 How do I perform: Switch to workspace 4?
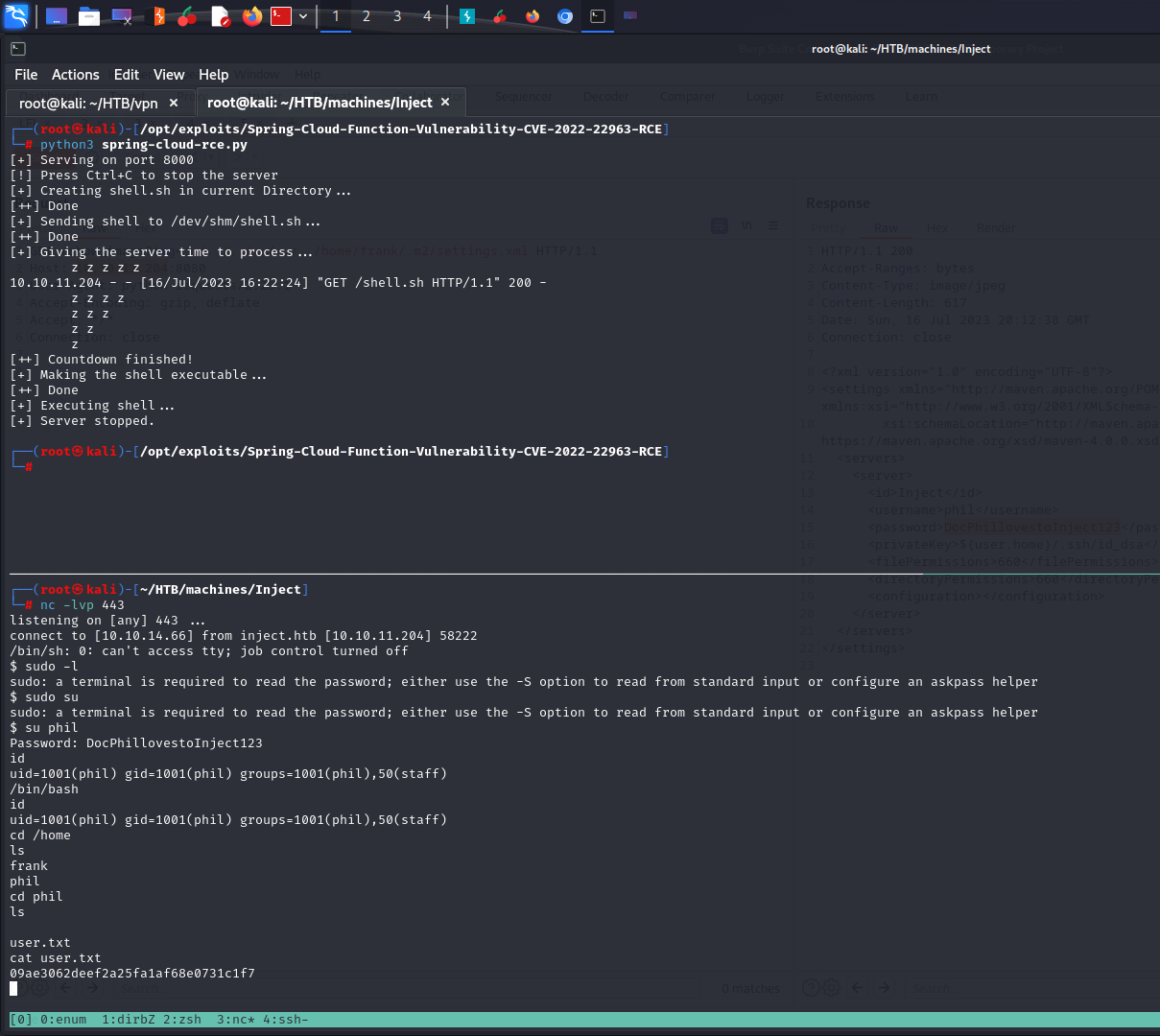pyautogui.click(x=428, y=16)
